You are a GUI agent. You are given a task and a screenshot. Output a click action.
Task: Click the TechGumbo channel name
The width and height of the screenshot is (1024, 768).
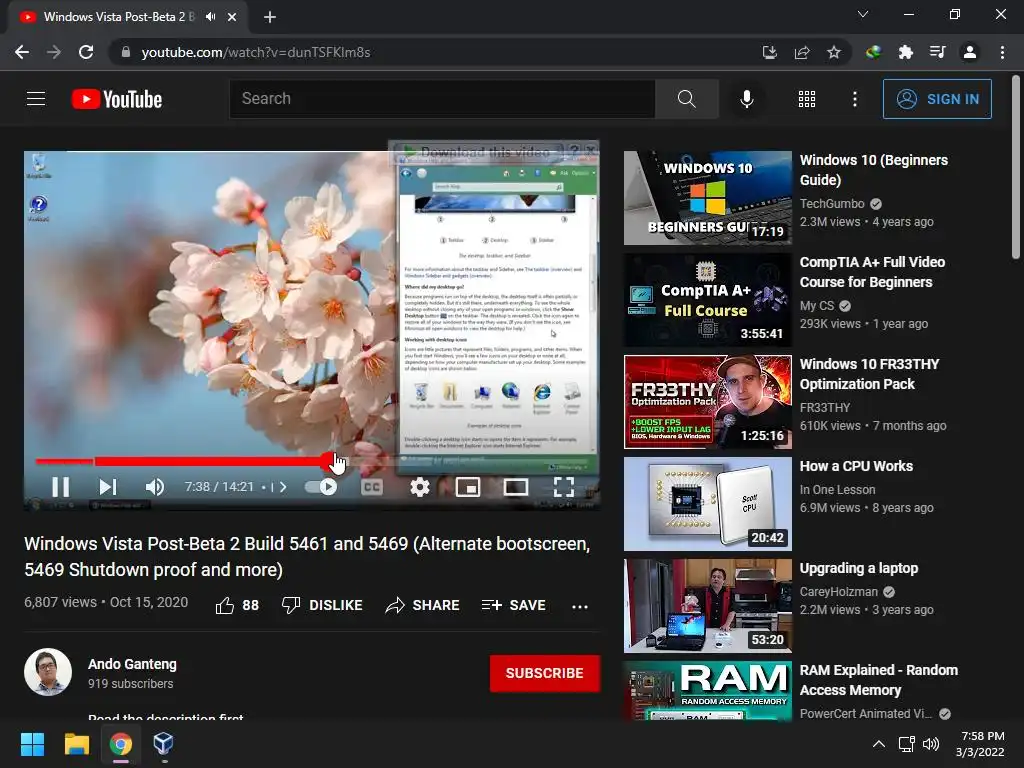(832, 204)
